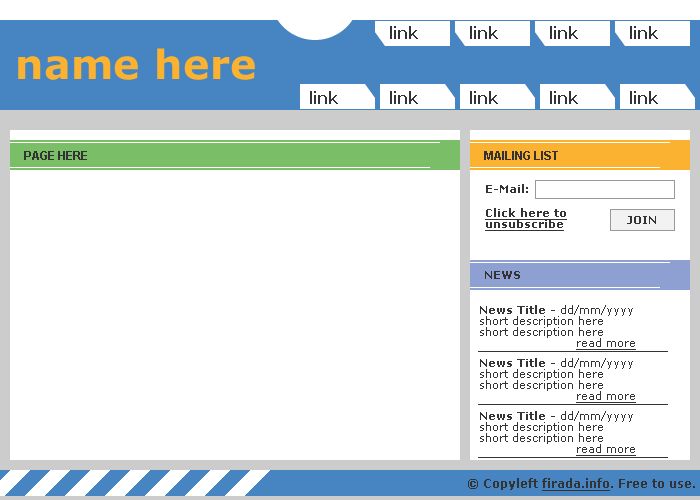Viewport: 700px width, 500px height.
Task: Click the '© Copyleft' footer text
Action: tap(503, 483)
